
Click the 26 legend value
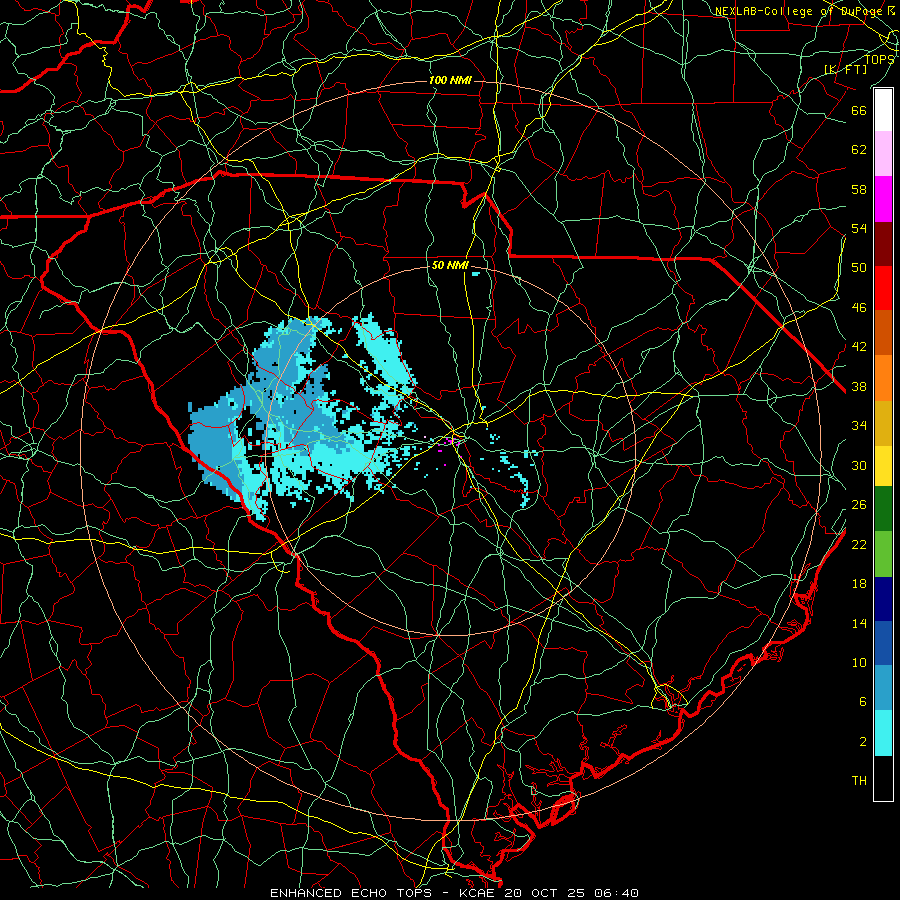859,505
